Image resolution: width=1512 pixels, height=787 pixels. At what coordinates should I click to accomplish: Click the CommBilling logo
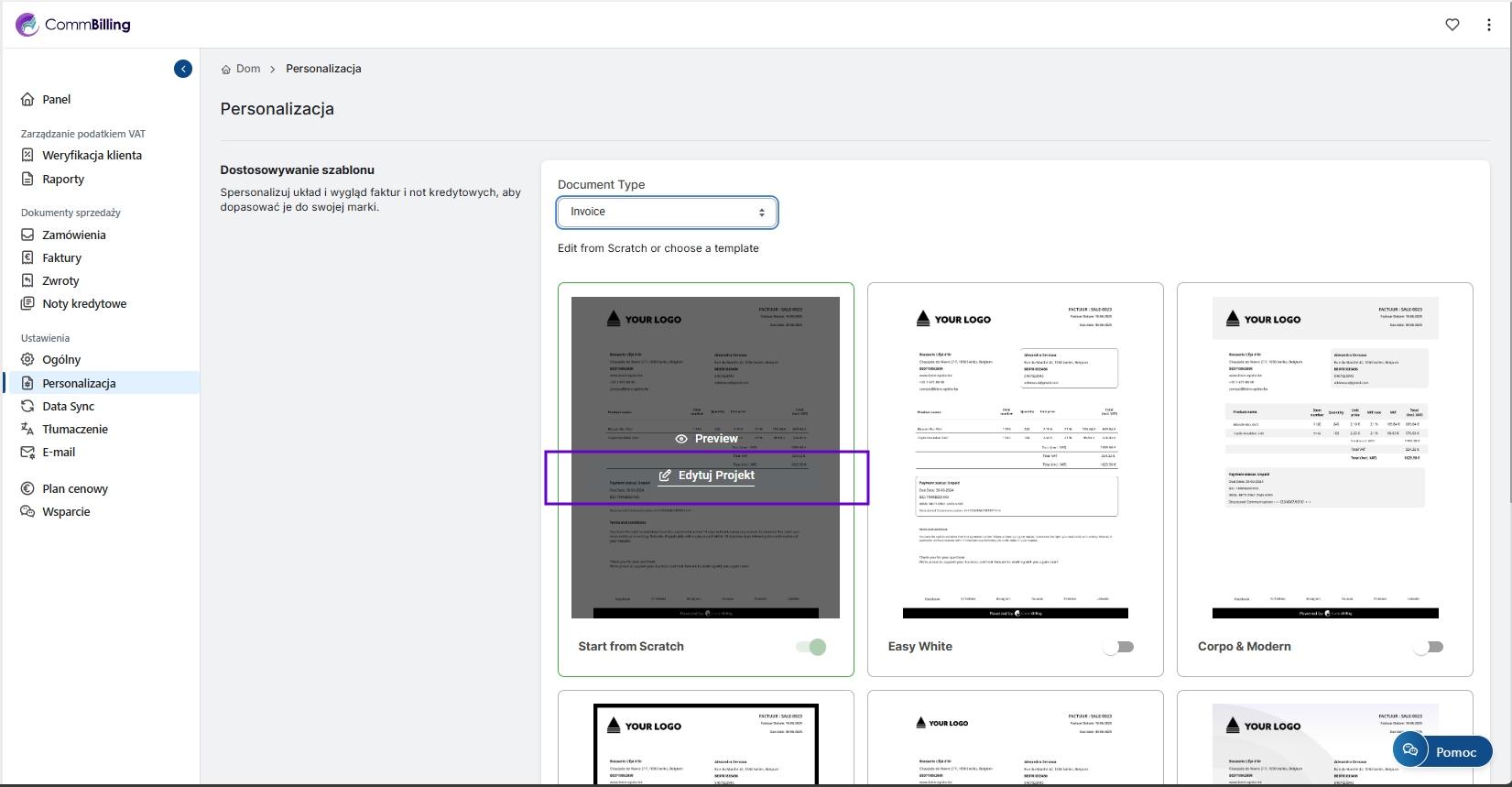(x=73, y=25)
